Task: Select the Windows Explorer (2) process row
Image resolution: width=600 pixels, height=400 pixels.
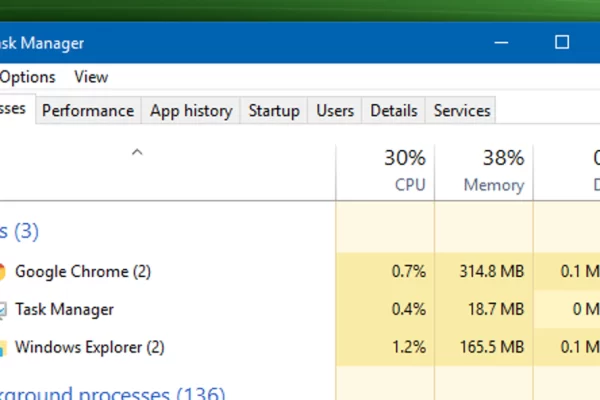Action: tap(300, 347)
